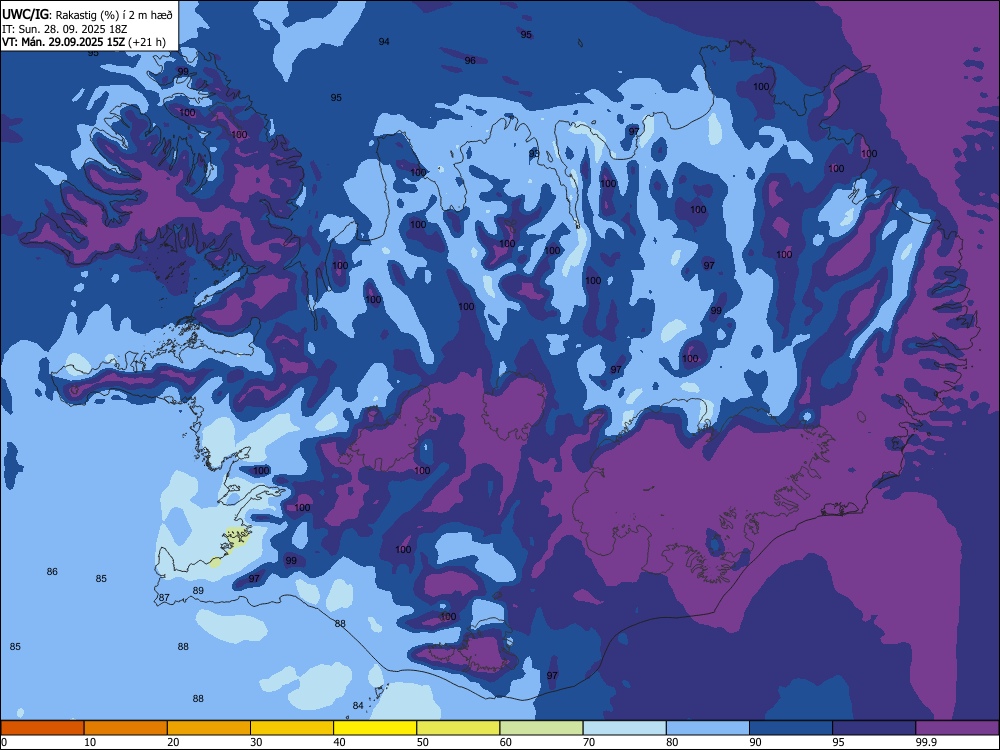
Task: Pick the pale green 60–70 legend swatch
Action: pyautogui.click(x=541, y=728)
